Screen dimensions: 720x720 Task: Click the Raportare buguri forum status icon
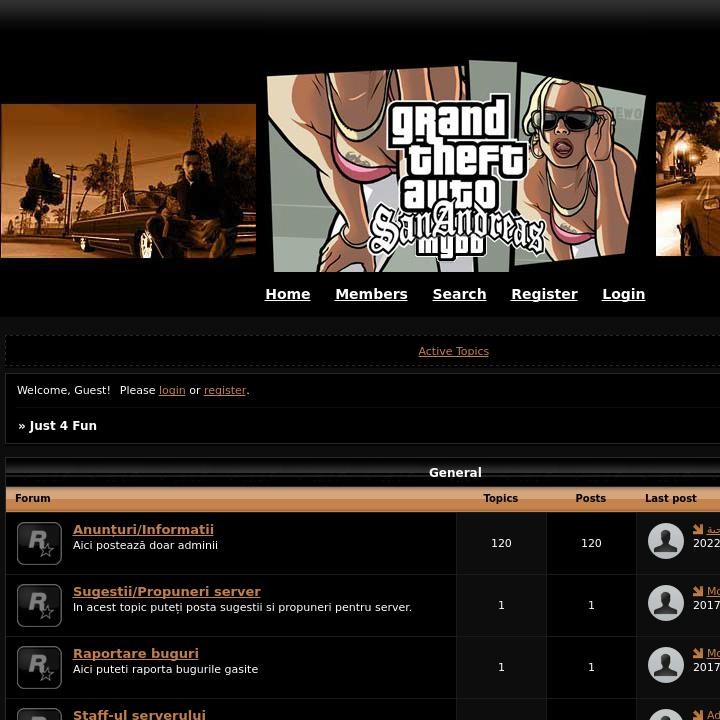click(x=39, y=667)
